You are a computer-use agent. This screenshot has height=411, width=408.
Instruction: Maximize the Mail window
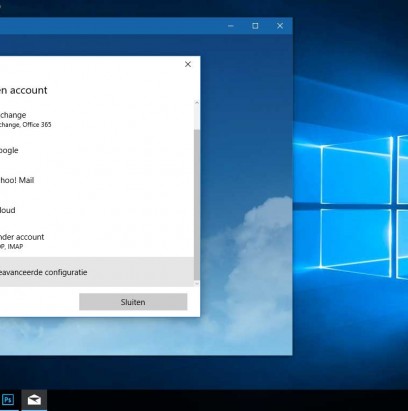coord(255,26)
